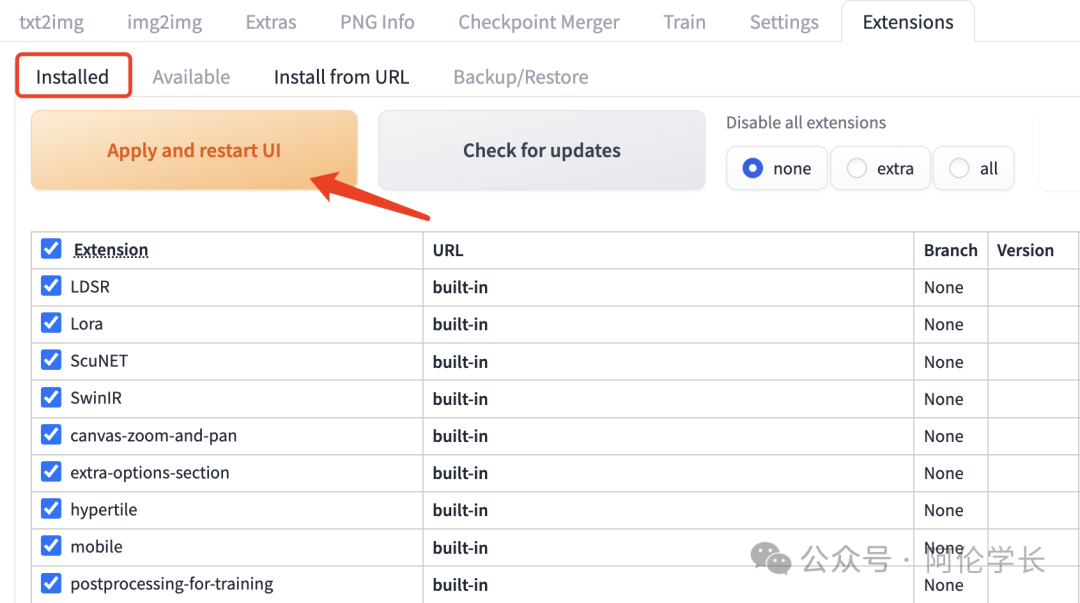The width and height of the screenshot is (1080, 603).
Task: Open the Backup/Restore sub-tab
Action: point(520,77)
